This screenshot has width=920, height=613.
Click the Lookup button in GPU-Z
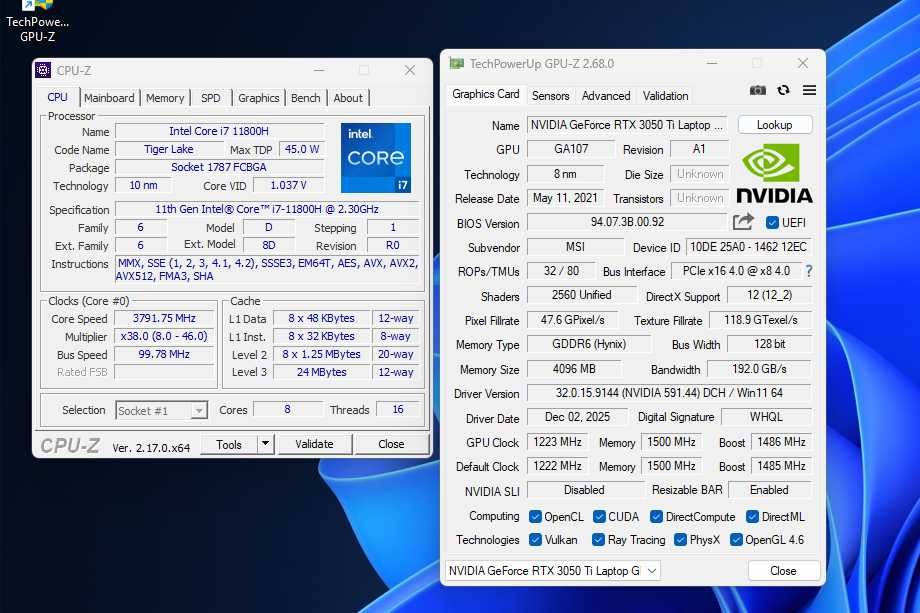click(x=774, y=124)
